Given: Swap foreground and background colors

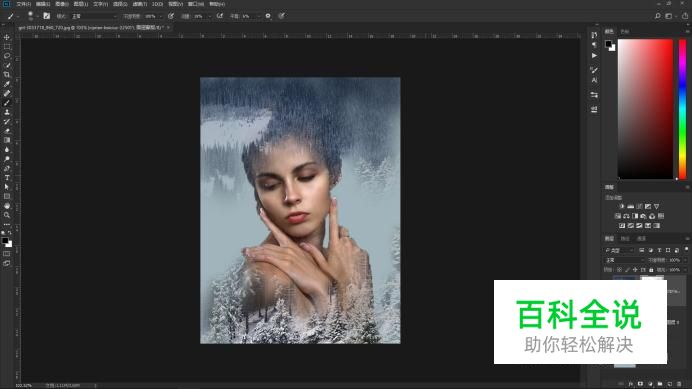Looking at the screenshot, I should [10, 233].
